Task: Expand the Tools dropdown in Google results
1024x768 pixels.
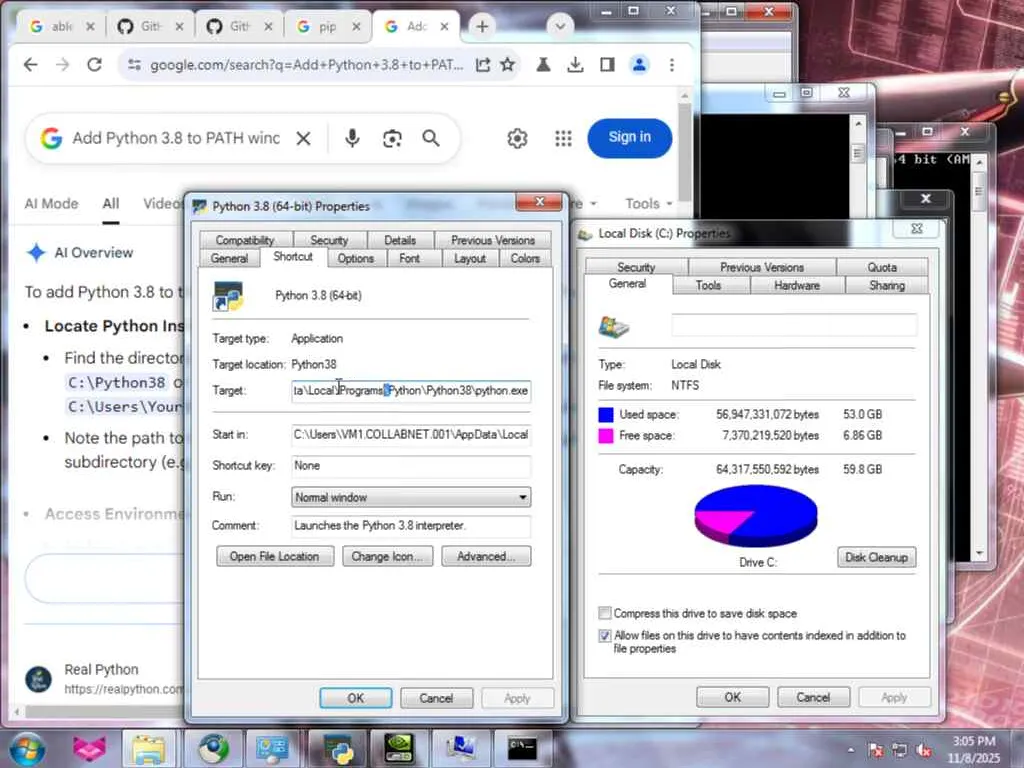Action: (648, 204)
